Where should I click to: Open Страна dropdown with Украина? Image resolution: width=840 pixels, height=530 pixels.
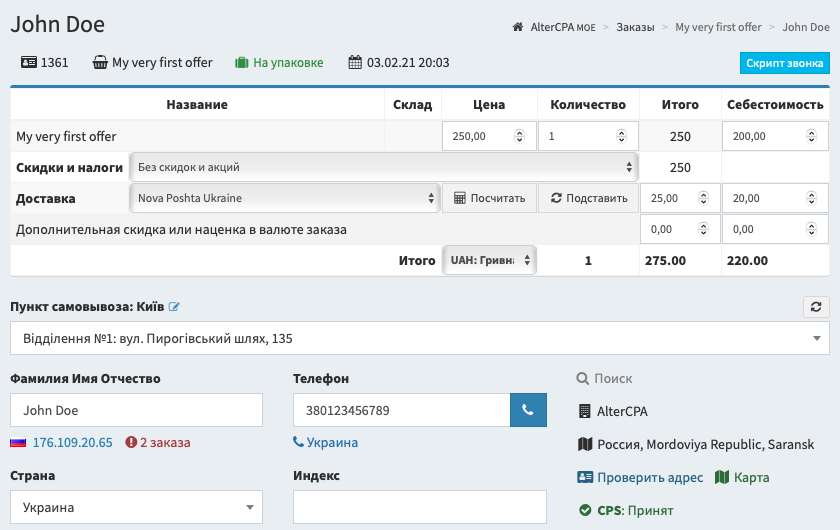(136, 507)
